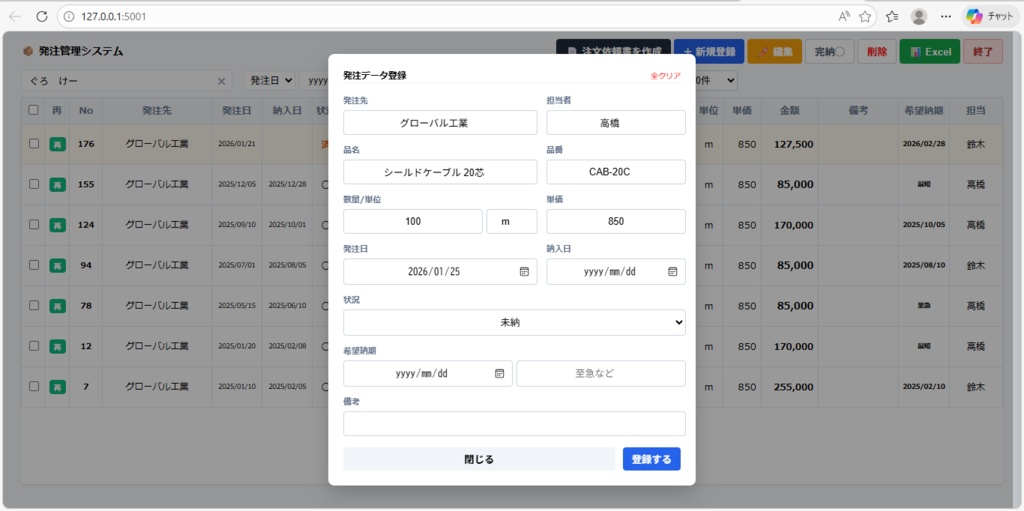Click the 希望納期 column header

coord(923,110)
